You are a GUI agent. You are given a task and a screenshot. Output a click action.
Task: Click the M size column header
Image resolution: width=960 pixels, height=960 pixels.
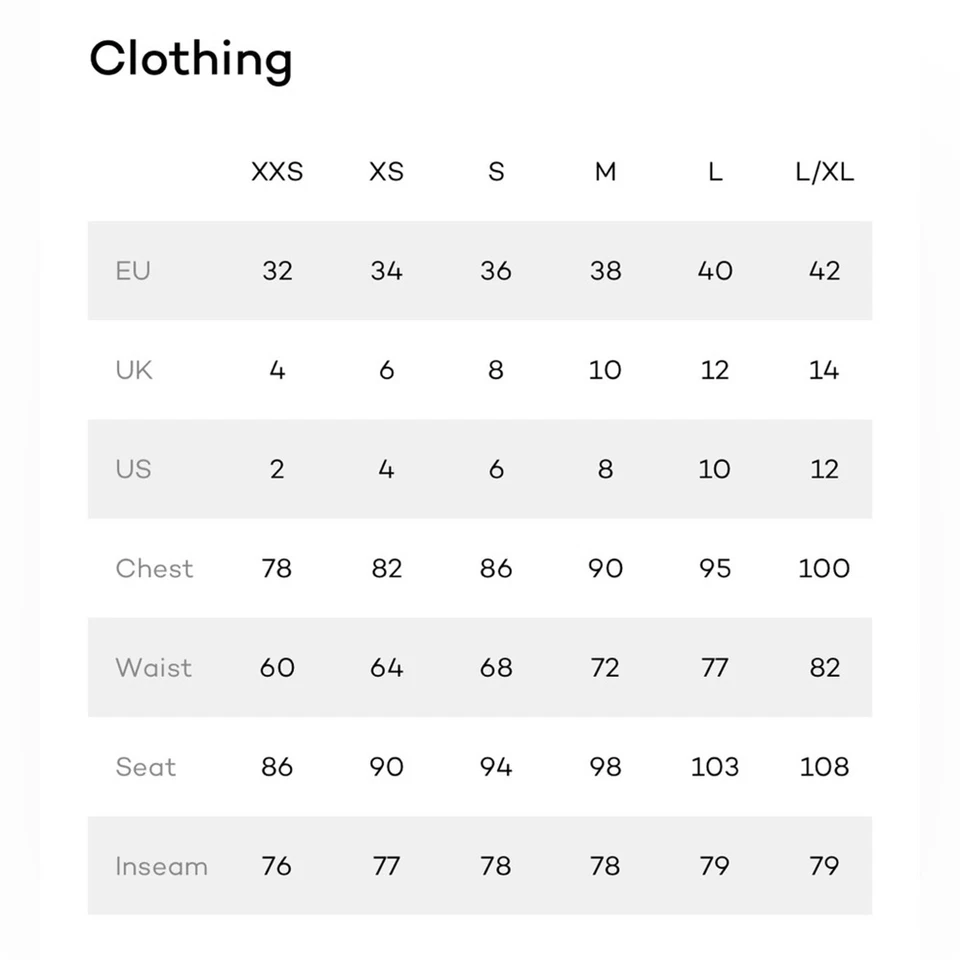[605, 172]
